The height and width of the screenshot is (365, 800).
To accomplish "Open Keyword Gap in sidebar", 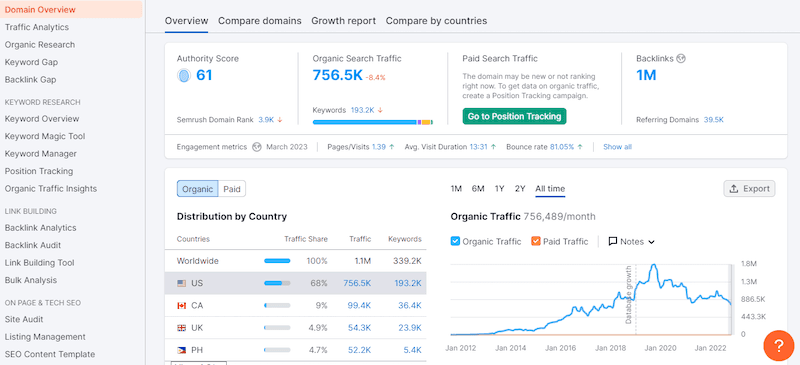I will click(x=31, y=62).
